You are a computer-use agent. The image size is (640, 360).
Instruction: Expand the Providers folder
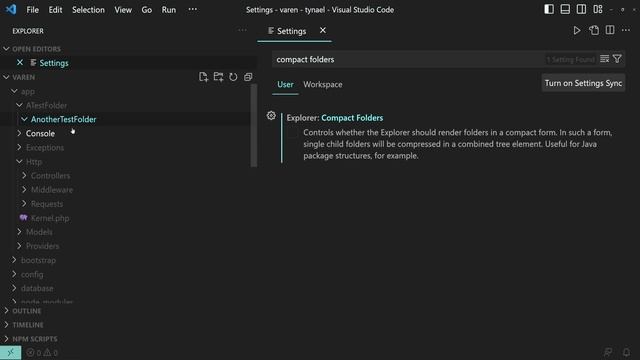coord(19,246)
